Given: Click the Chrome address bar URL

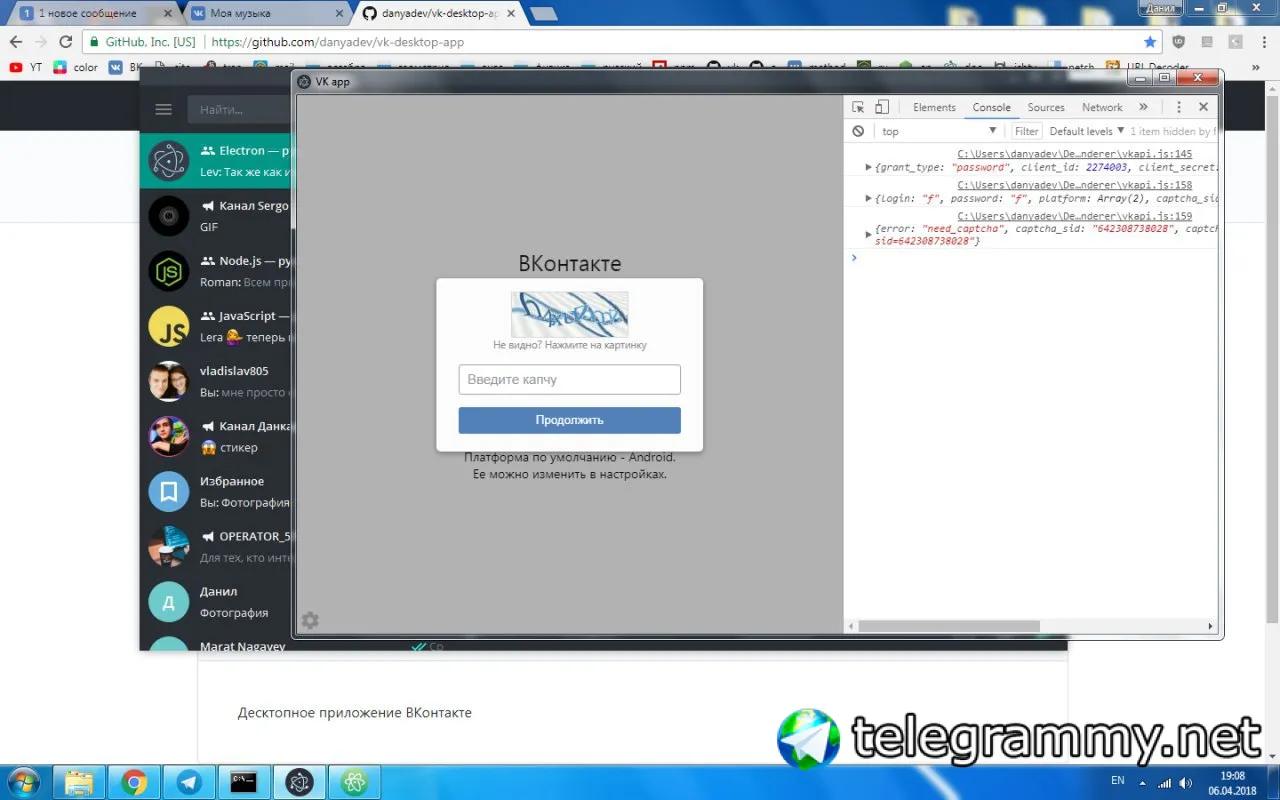Looking at the screenshot, I should pos(338,42).
